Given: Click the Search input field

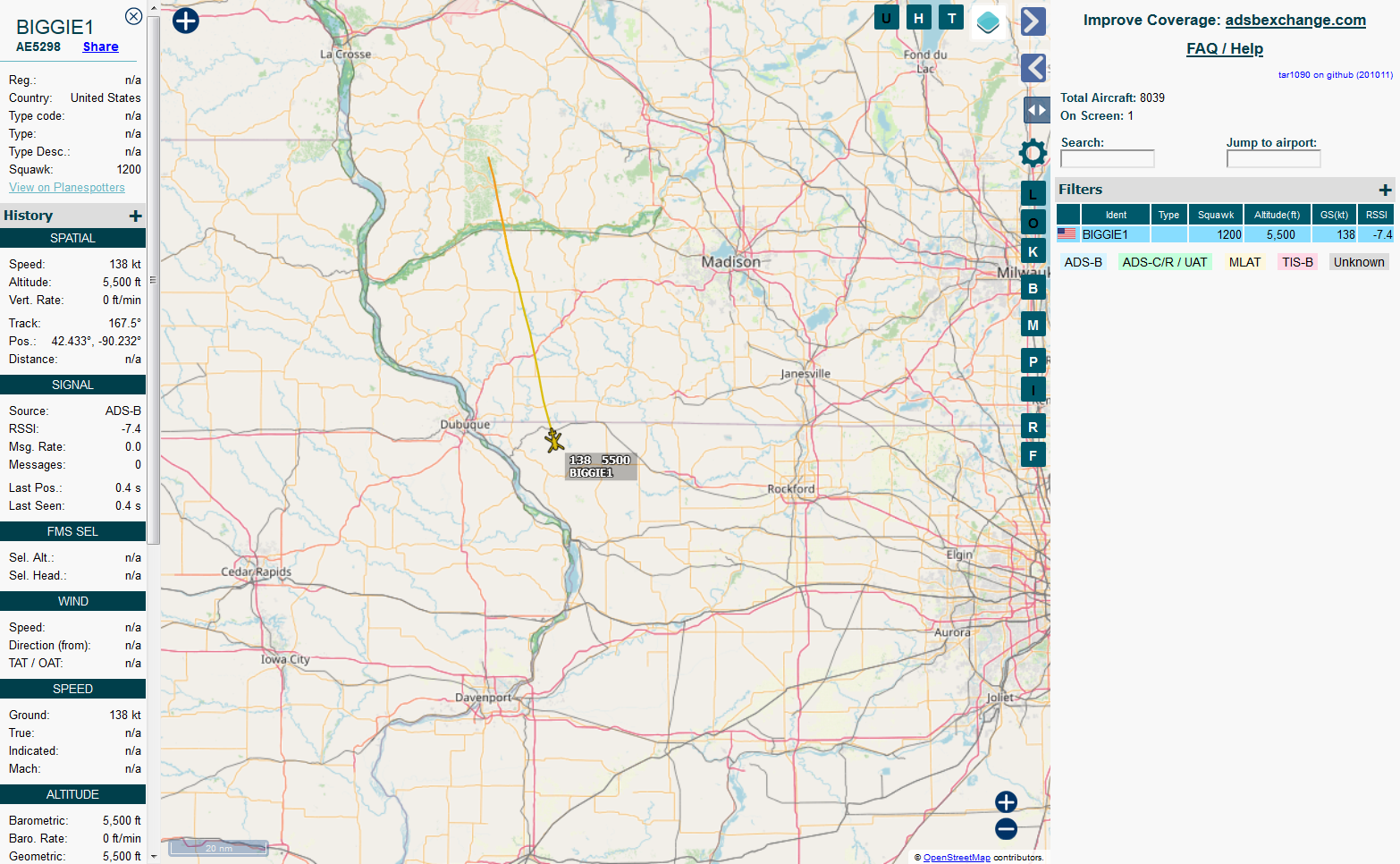Looking at the screenshot, I should click(x=1108, y=159).
